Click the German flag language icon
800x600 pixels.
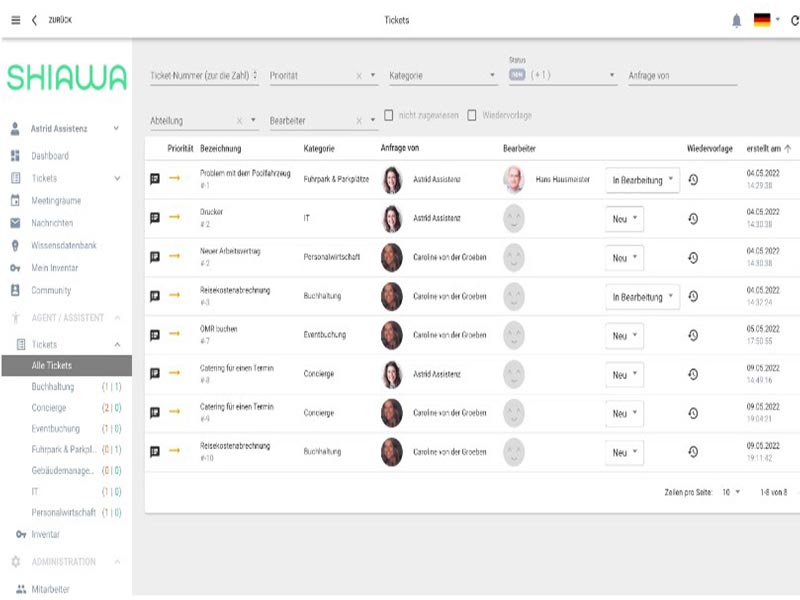[x=762, y=20]
